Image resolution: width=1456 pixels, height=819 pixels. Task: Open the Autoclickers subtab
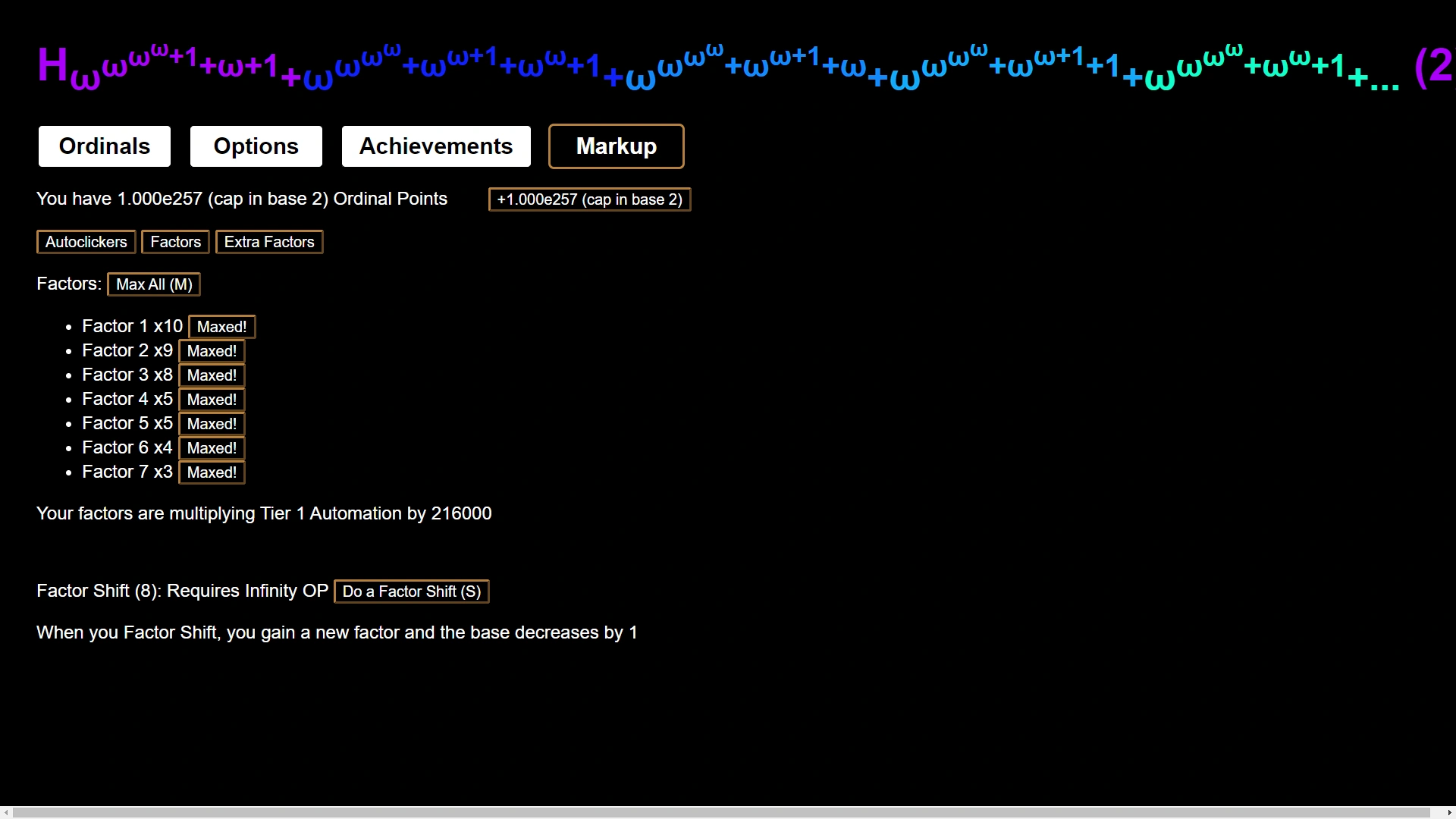(86, 242)
